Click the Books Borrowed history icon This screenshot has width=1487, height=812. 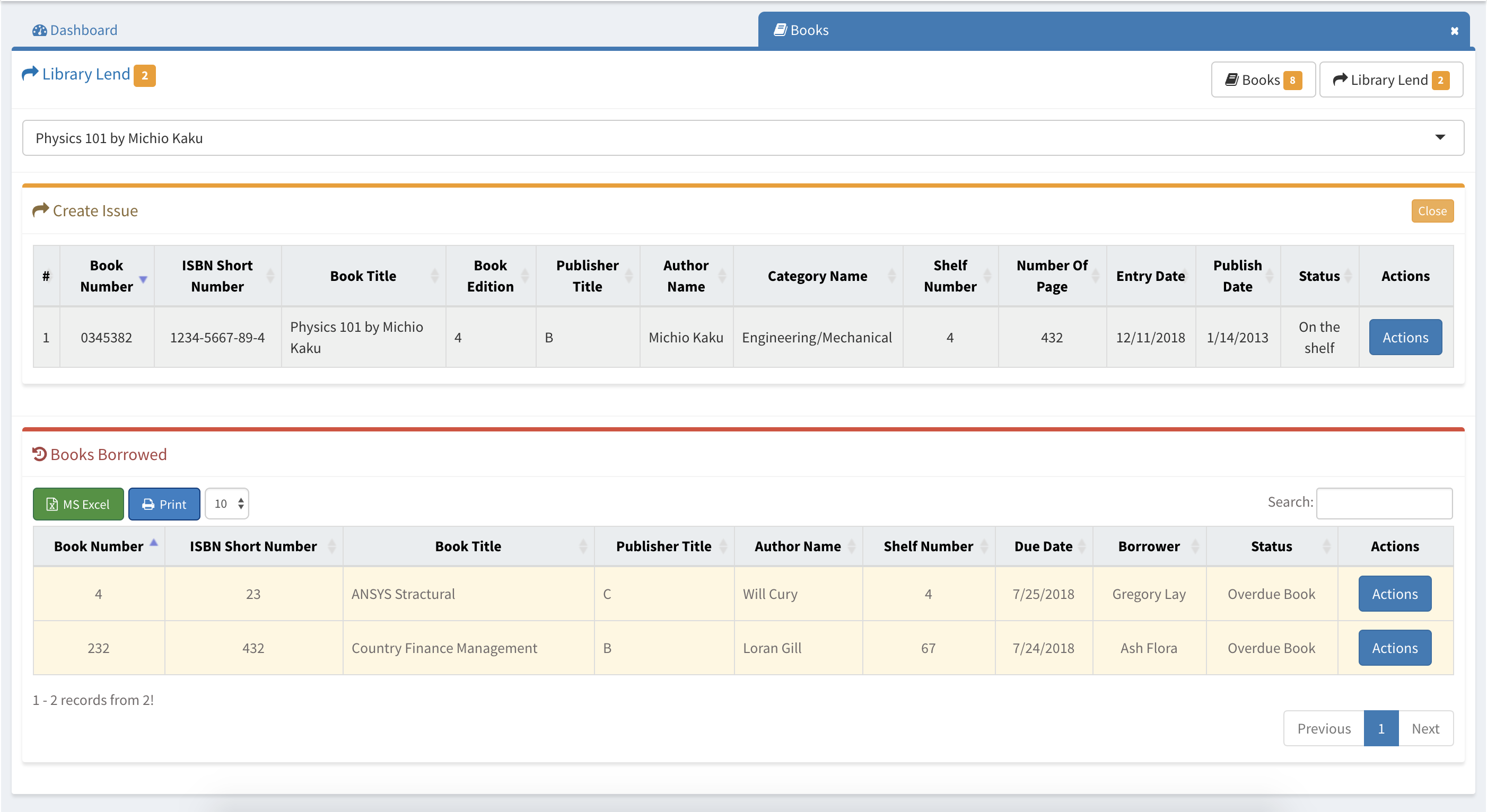tap(39, 454)
